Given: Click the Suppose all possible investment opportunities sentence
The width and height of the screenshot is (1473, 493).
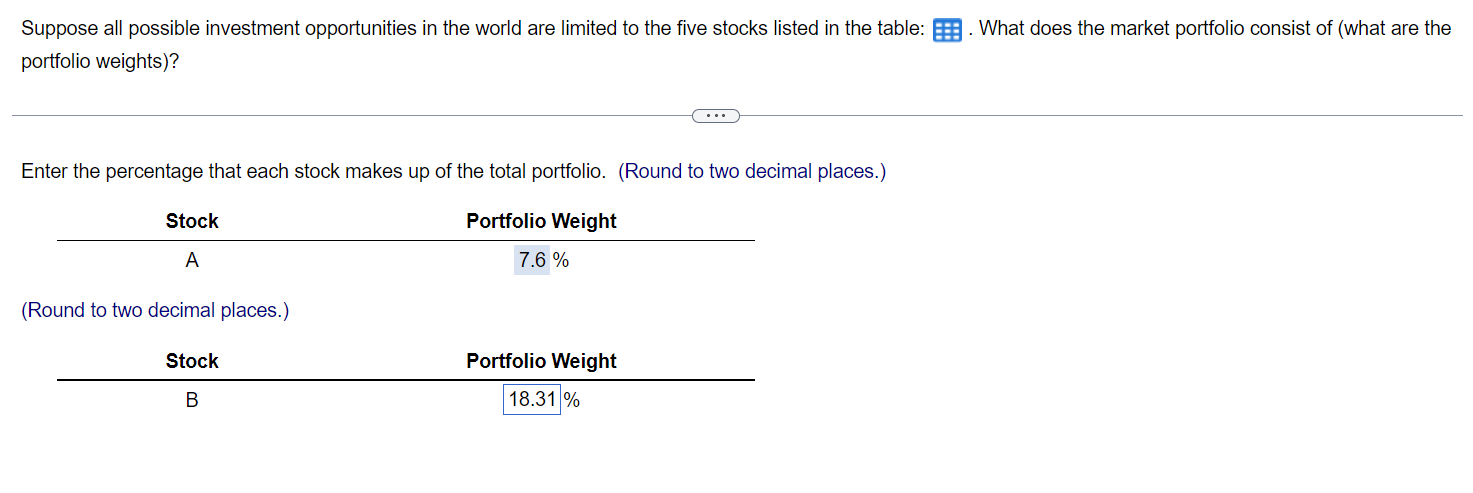Looking at the screenshot, I should [473, 28].
